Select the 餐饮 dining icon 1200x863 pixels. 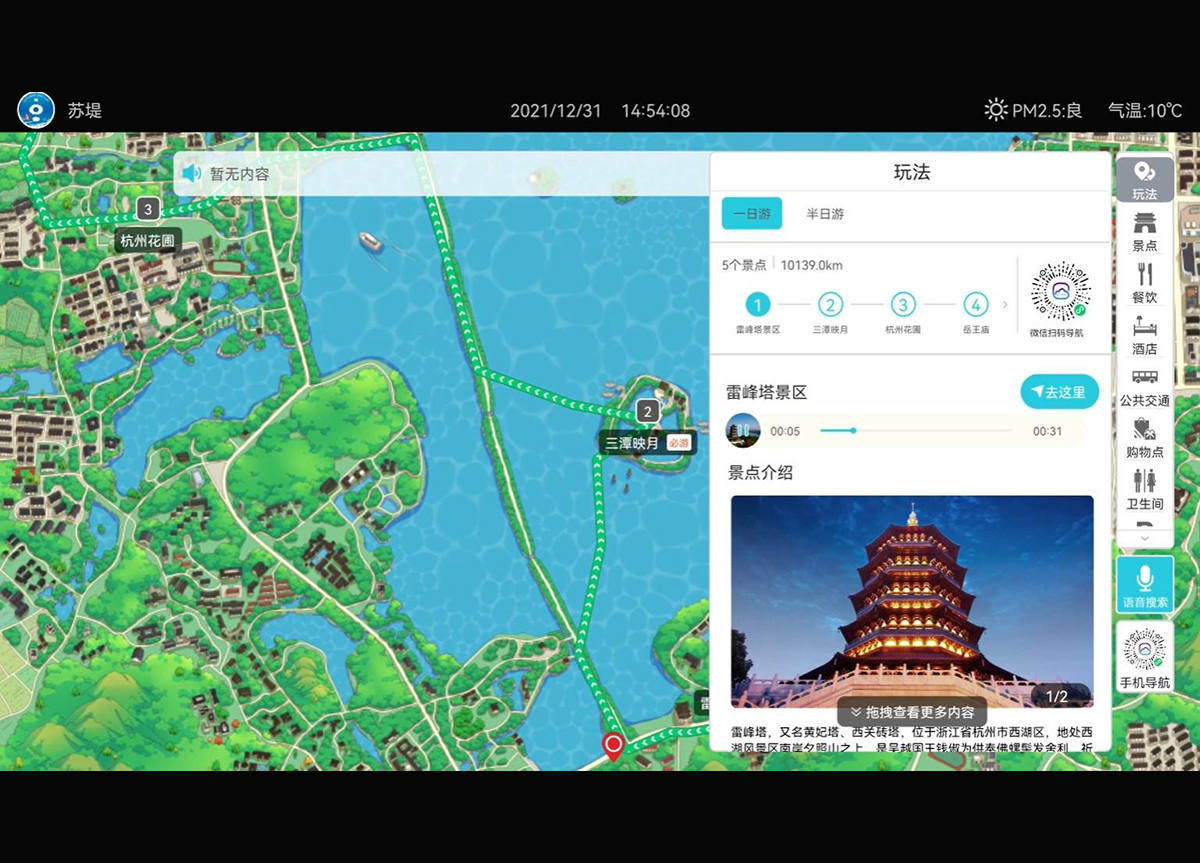1144,283
